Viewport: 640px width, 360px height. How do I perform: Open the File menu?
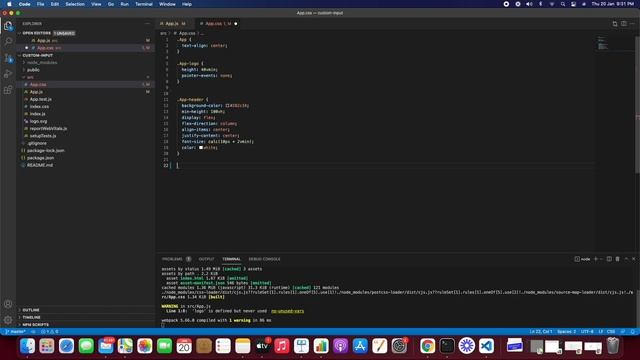click(40, 4)
